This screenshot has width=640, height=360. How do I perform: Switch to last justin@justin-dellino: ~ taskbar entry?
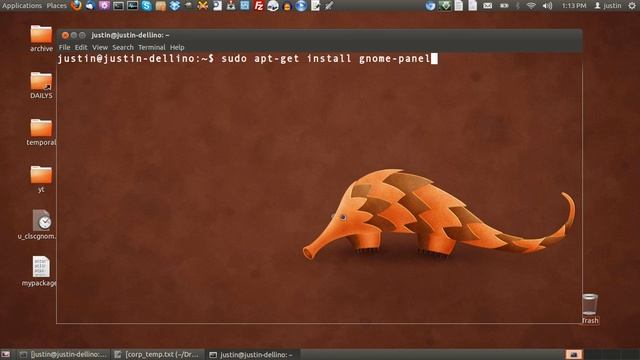[x=252, y=355]
